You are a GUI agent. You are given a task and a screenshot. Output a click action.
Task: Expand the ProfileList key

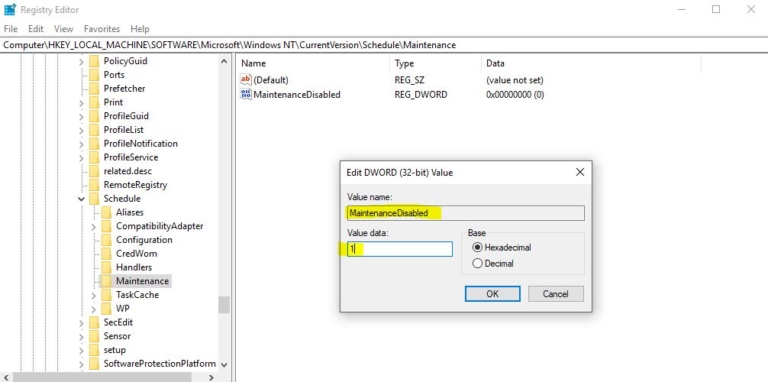pos(81,130)
